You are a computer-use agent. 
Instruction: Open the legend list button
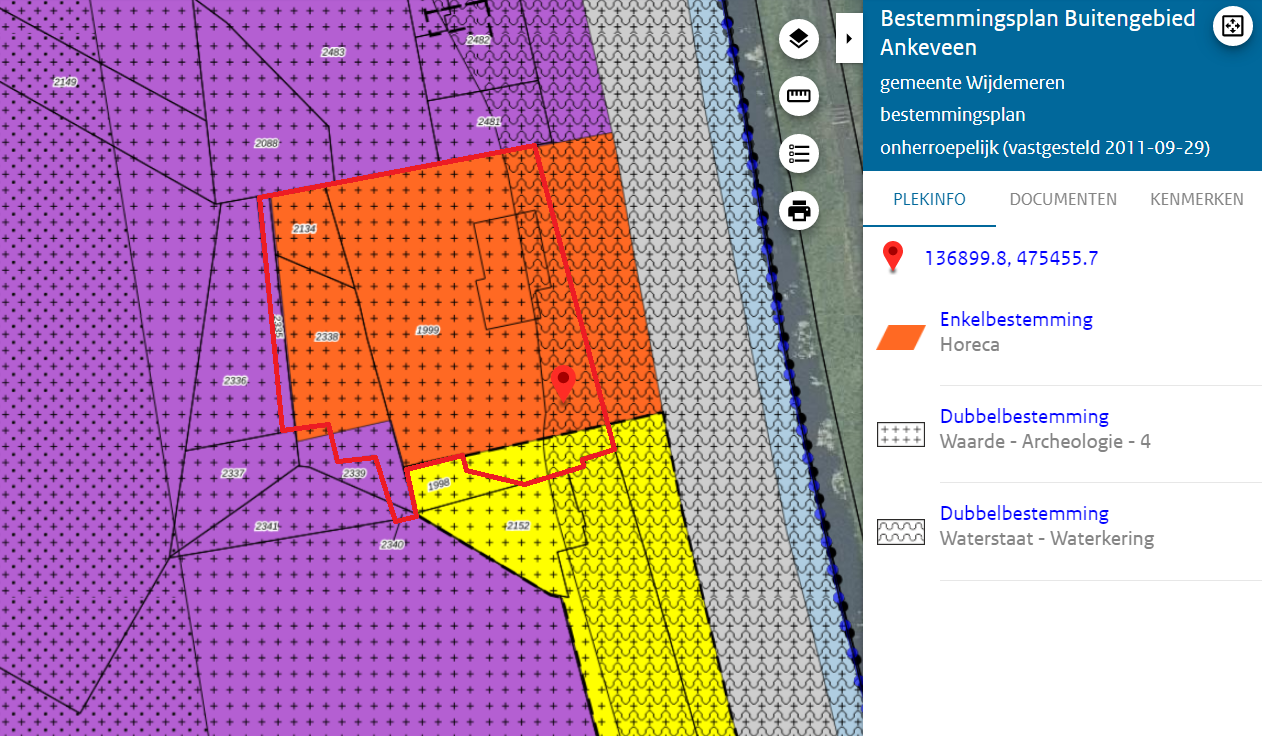click(798, 154)
